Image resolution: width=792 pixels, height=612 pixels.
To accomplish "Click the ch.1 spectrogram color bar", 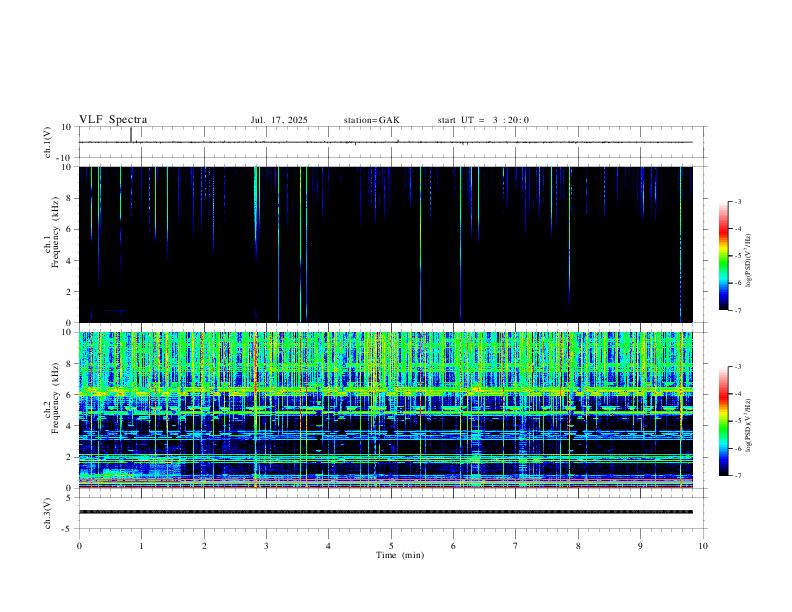I will click(x=723, y=256).
